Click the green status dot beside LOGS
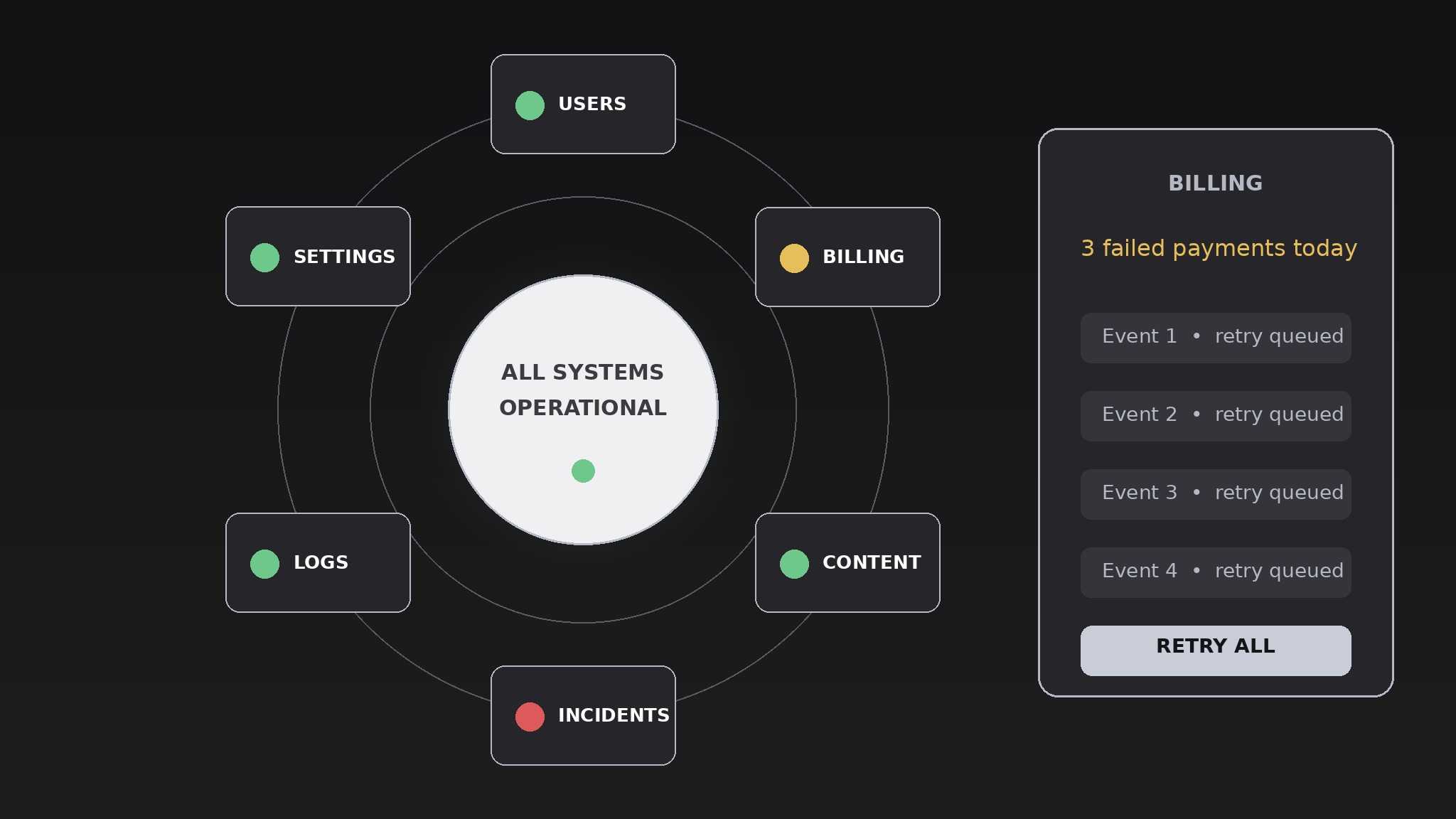The width and height of the screenshot is (1456, 819). [x=264, y=564]
